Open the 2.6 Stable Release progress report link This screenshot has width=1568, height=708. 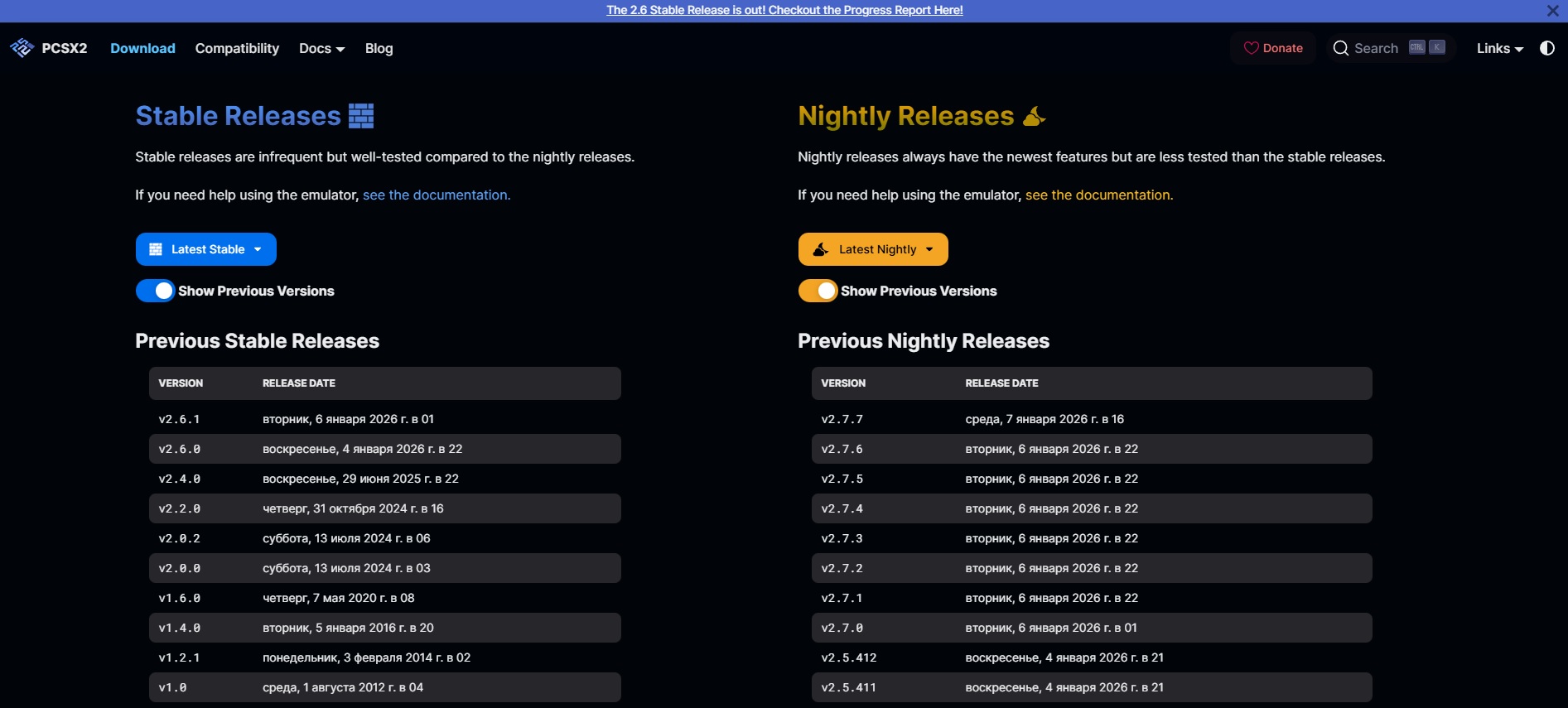coord(784,10)
